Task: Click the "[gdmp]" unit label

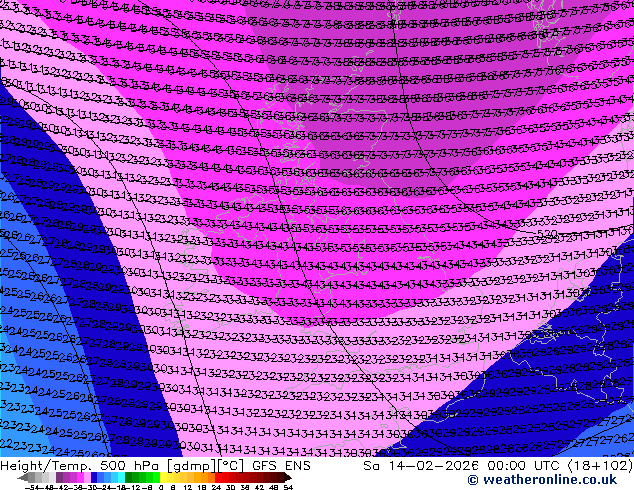Action: pos(191,466)
